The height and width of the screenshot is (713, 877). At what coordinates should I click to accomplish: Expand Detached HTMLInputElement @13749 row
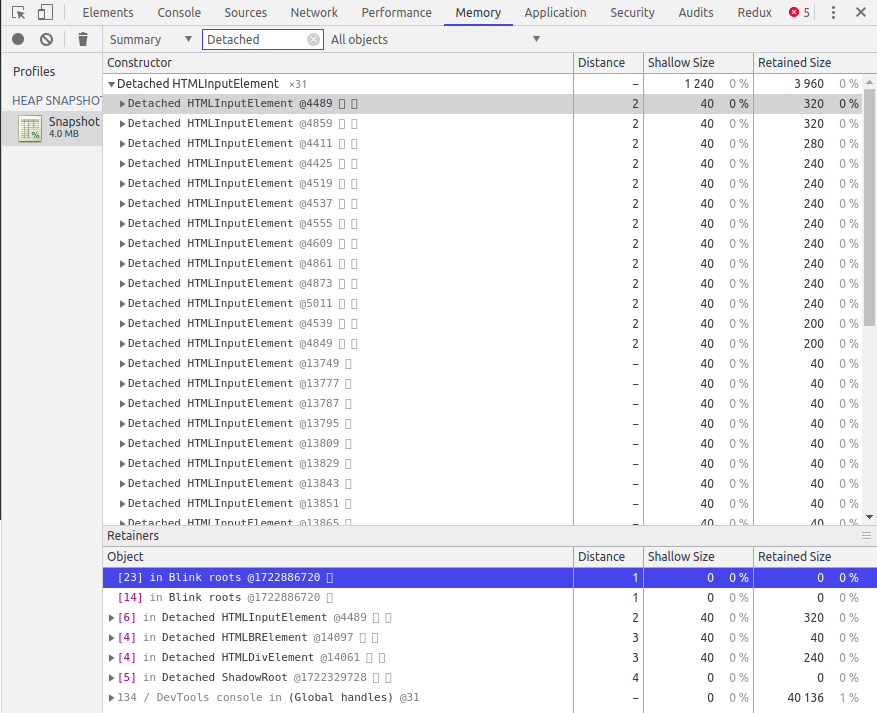tap(122, 364)
